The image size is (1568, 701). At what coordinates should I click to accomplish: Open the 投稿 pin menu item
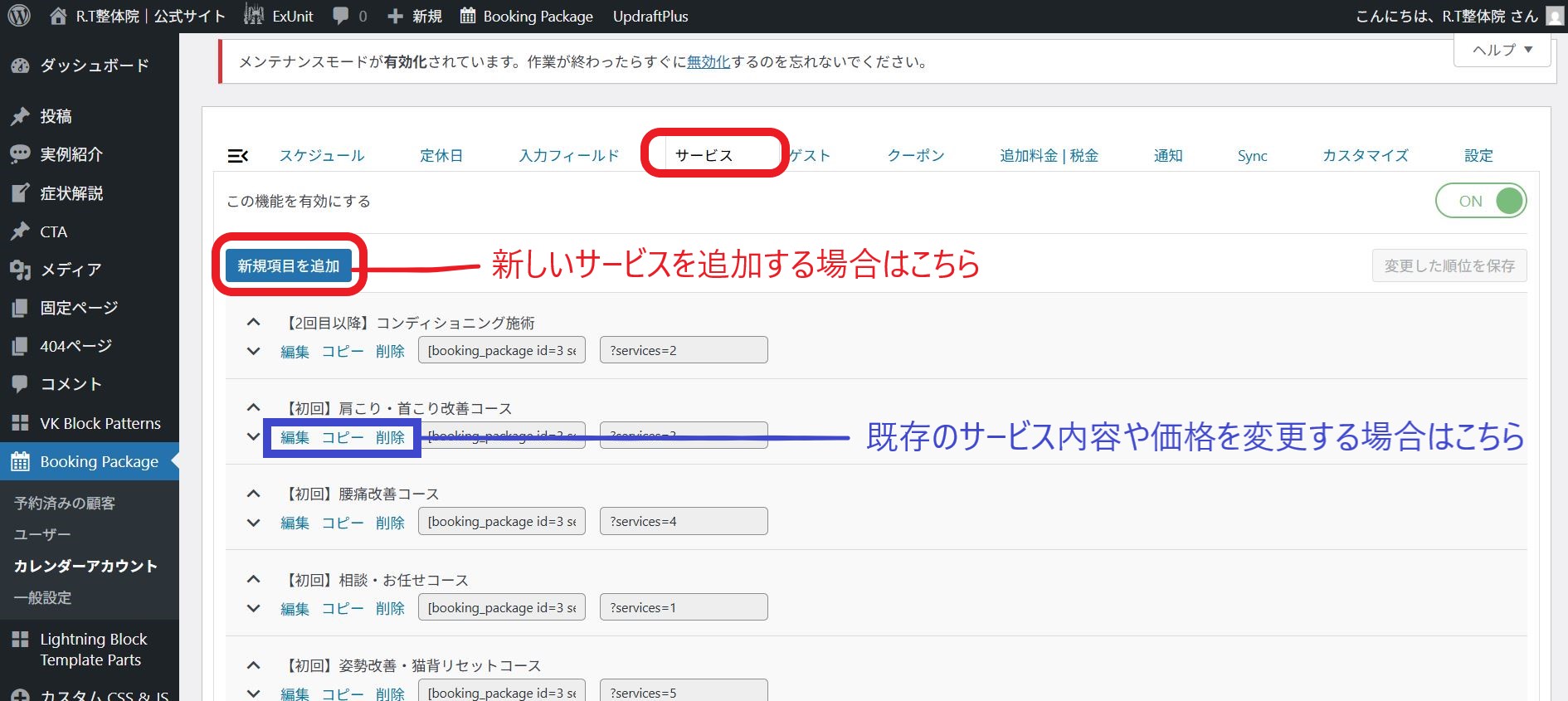click(56, 116)
